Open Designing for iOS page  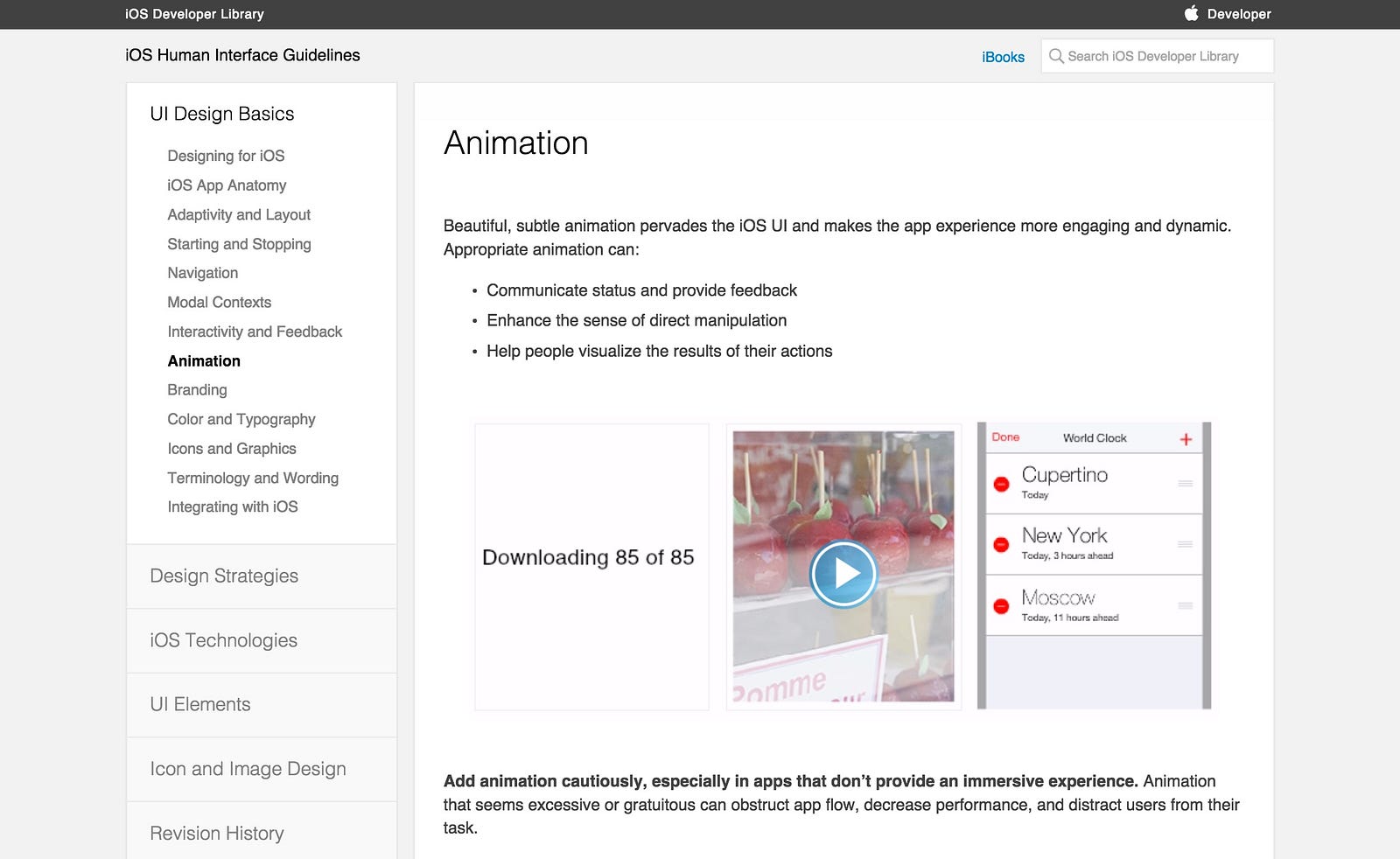point(226,156)
